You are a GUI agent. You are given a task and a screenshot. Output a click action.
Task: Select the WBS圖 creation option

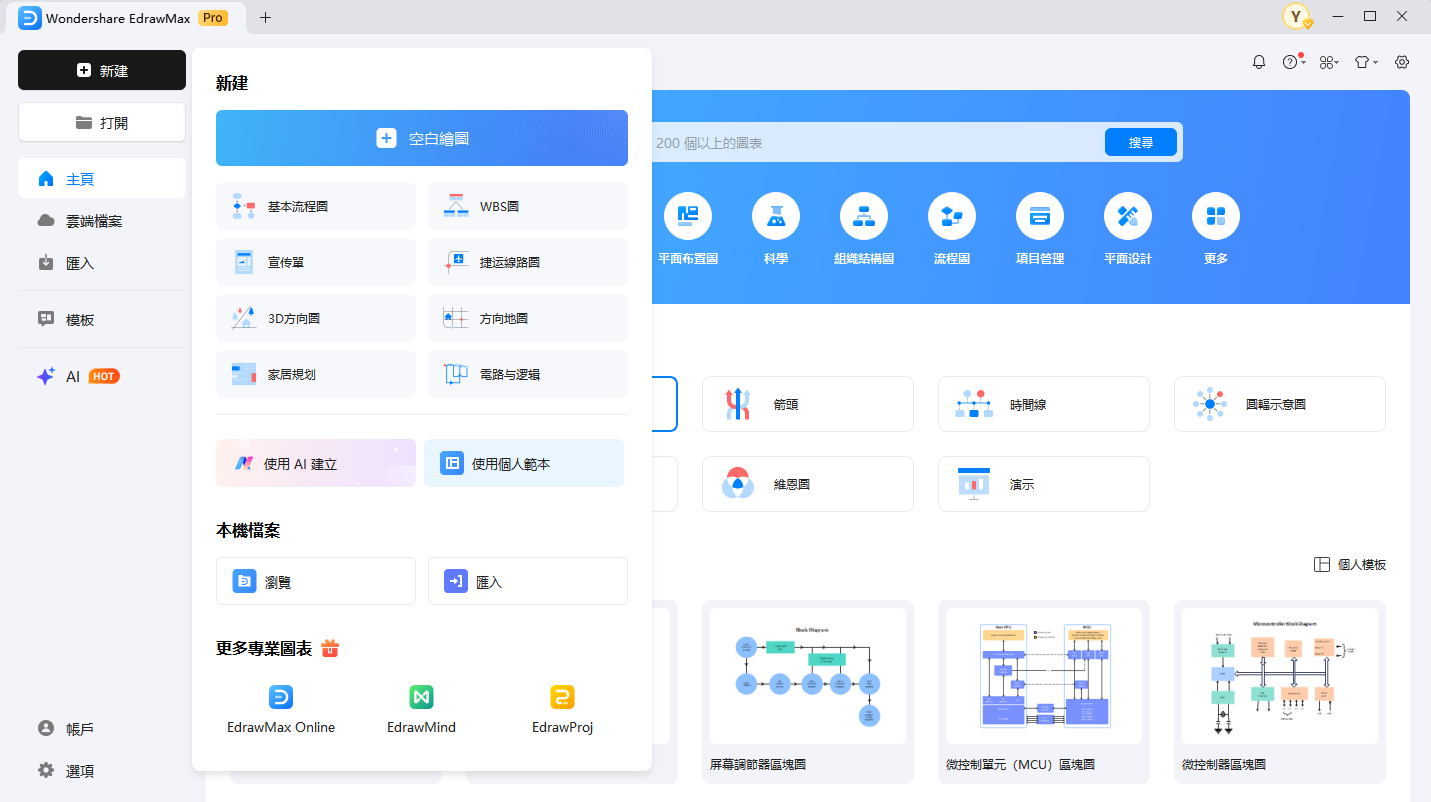[527, 206]
